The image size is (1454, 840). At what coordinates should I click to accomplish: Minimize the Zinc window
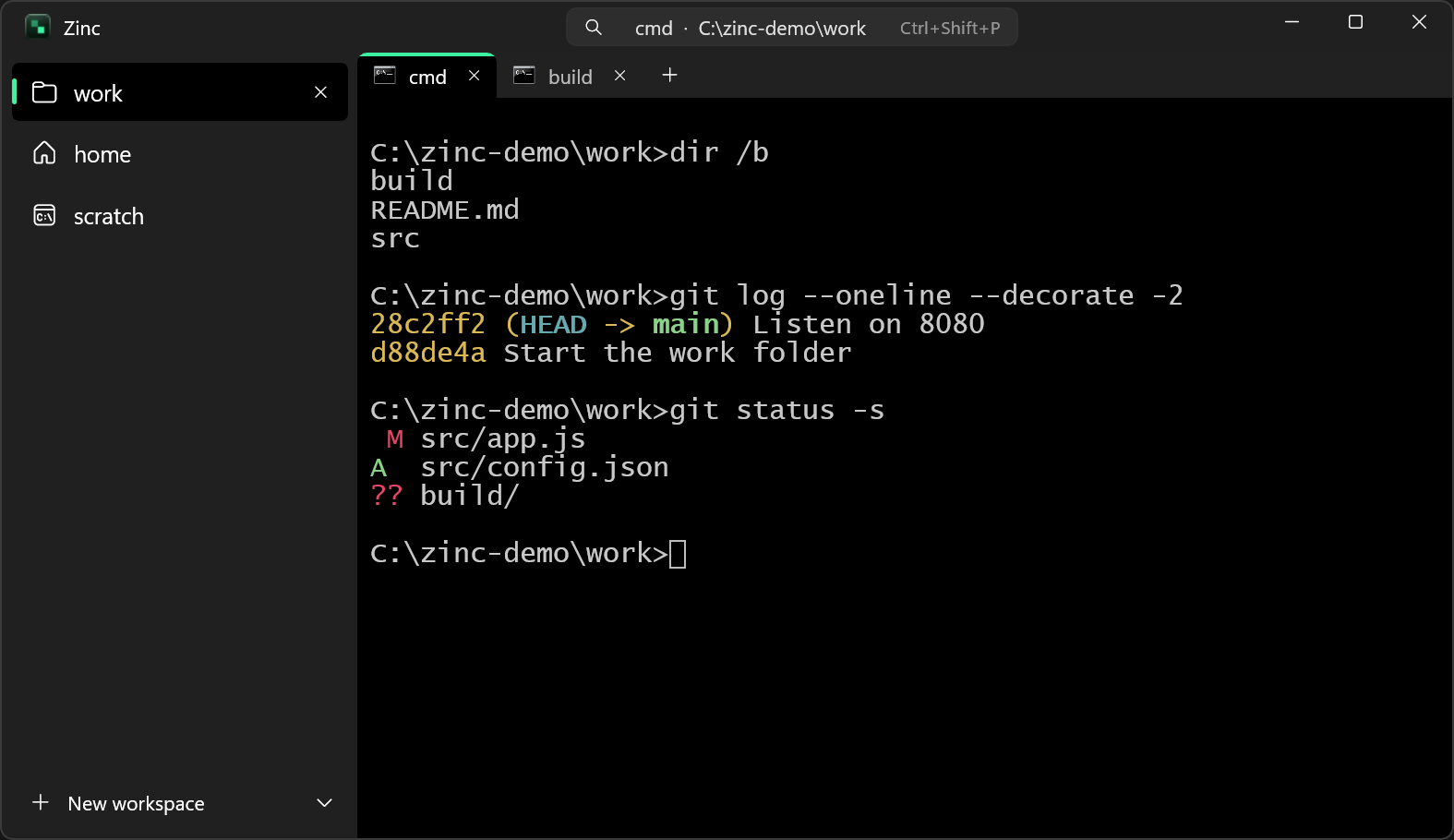tap(1292, 22)
